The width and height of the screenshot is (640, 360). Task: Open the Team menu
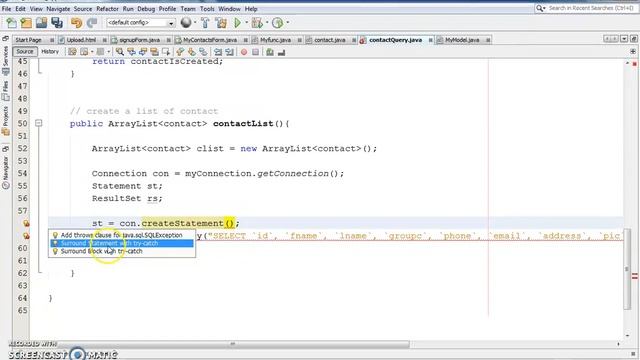188,9
